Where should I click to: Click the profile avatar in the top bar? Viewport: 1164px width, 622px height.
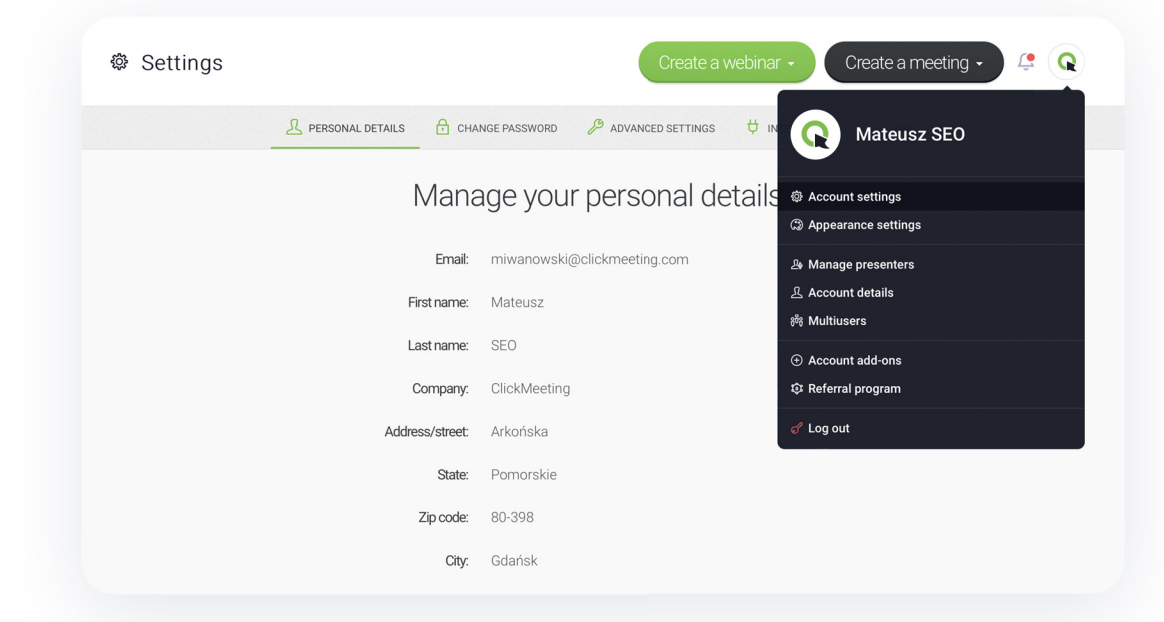coord(1066,62)
